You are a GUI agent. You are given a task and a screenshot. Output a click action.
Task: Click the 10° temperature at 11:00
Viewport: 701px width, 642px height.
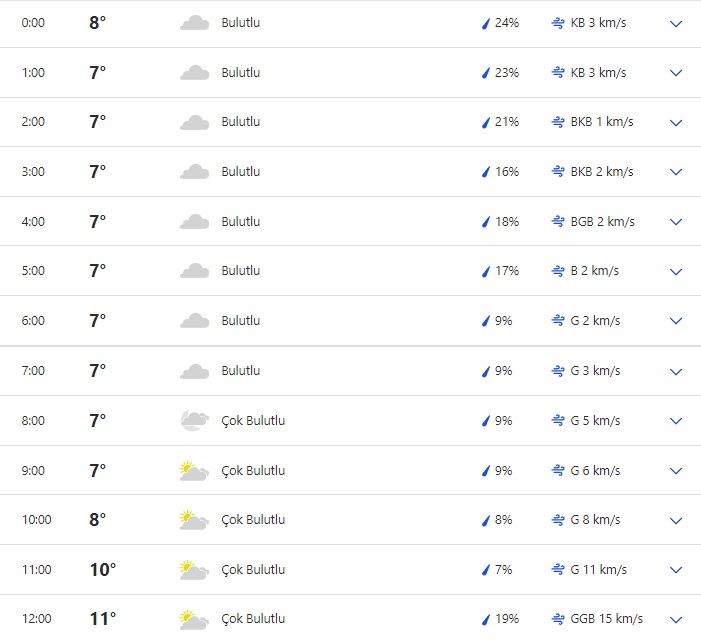tap(102, 570)
